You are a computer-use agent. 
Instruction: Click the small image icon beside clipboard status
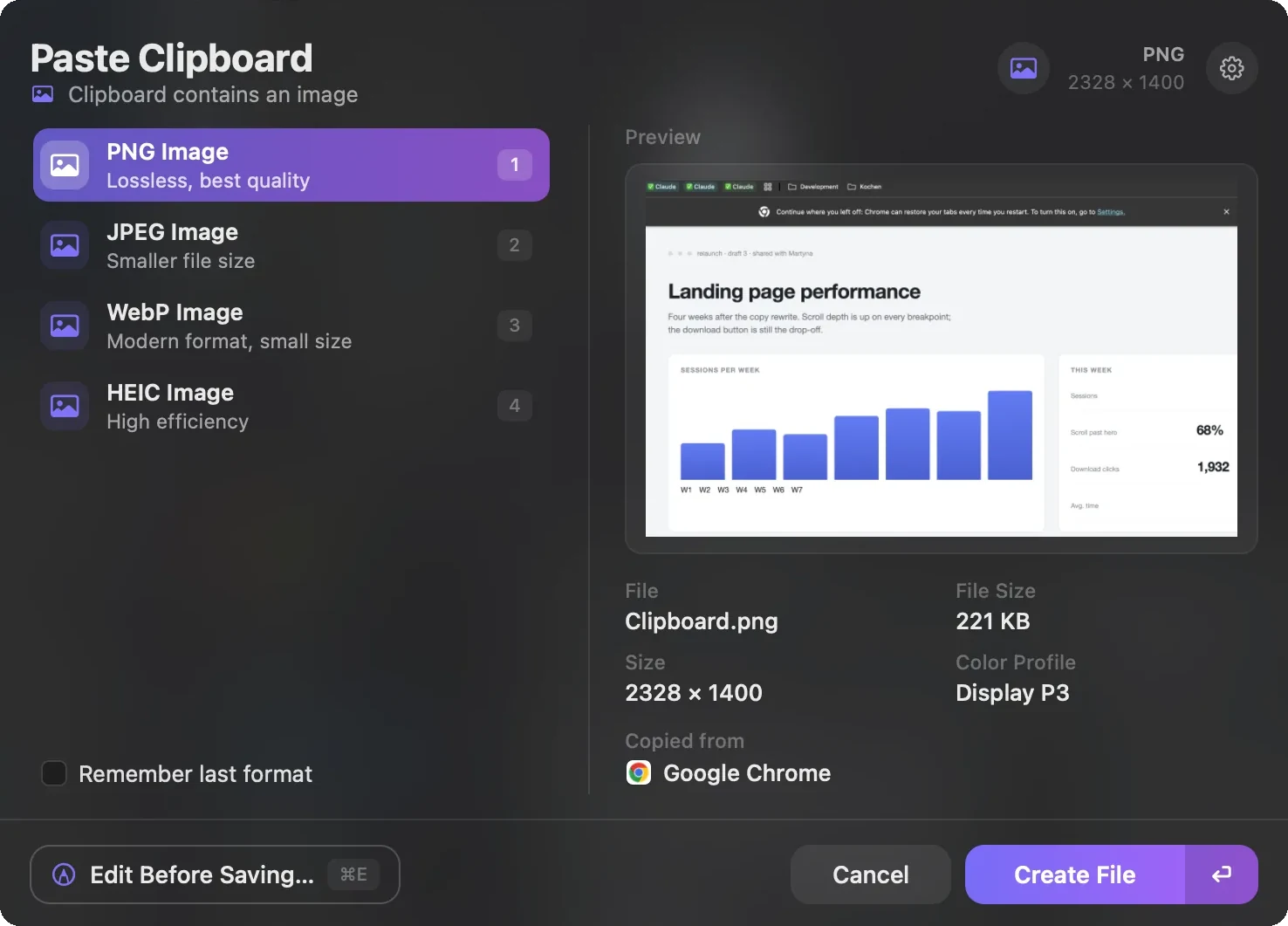[x=43, y=94]
